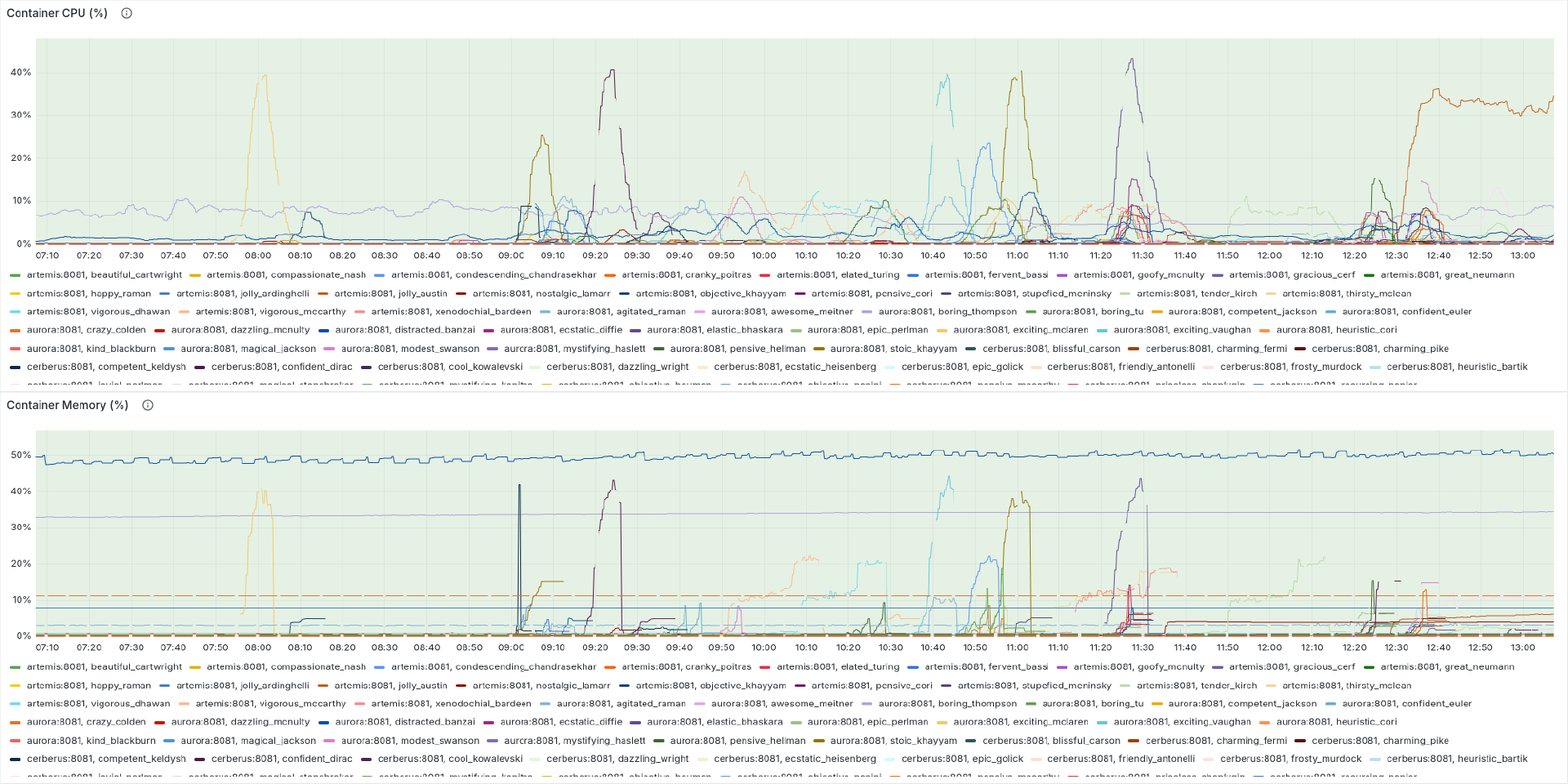The width and height of the screenshot is (1568, 784).
Task: Click happy_raman color swatch in CPU legend
Action: click(x=16, y=294)
